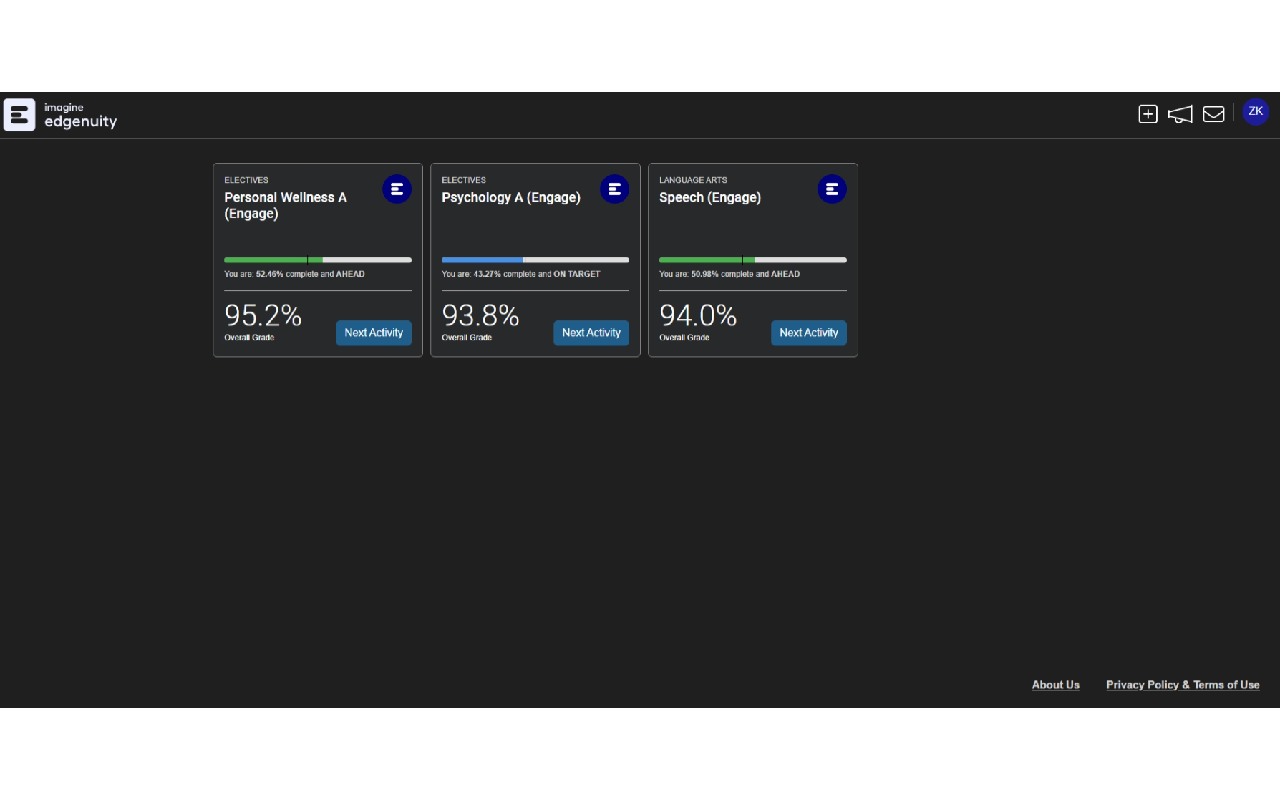View Privacy Policy & Terms of Use
The image size is (1280, 800).
(x=1183, y=684)
